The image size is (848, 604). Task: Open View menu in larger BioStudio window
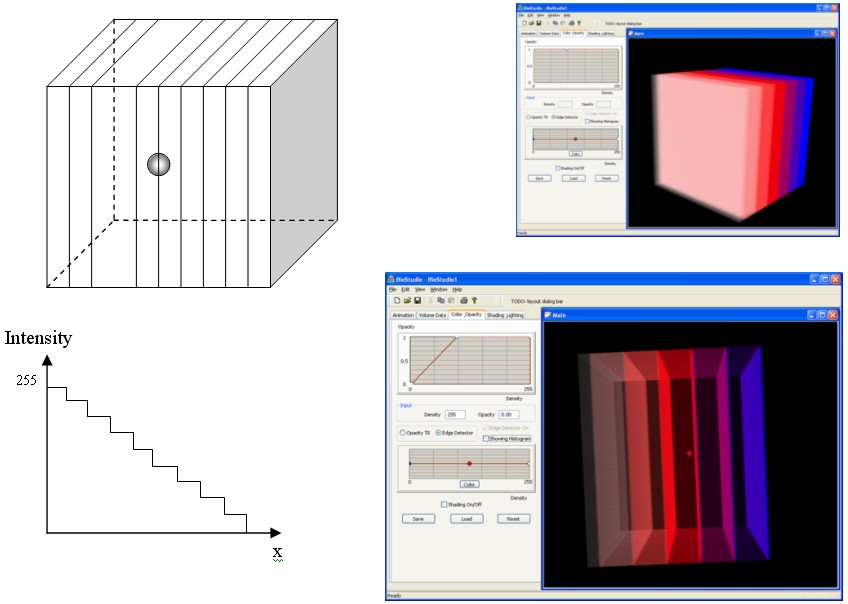(420, 290)
